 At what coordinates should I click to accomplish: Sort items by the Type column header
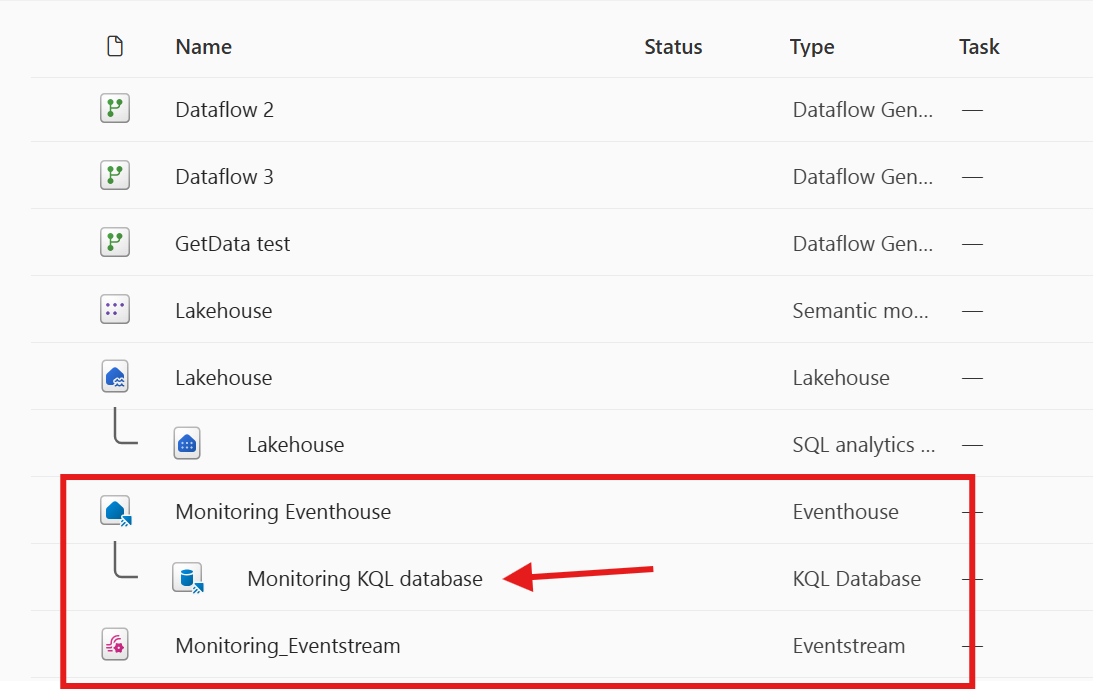tap(811, 46)
